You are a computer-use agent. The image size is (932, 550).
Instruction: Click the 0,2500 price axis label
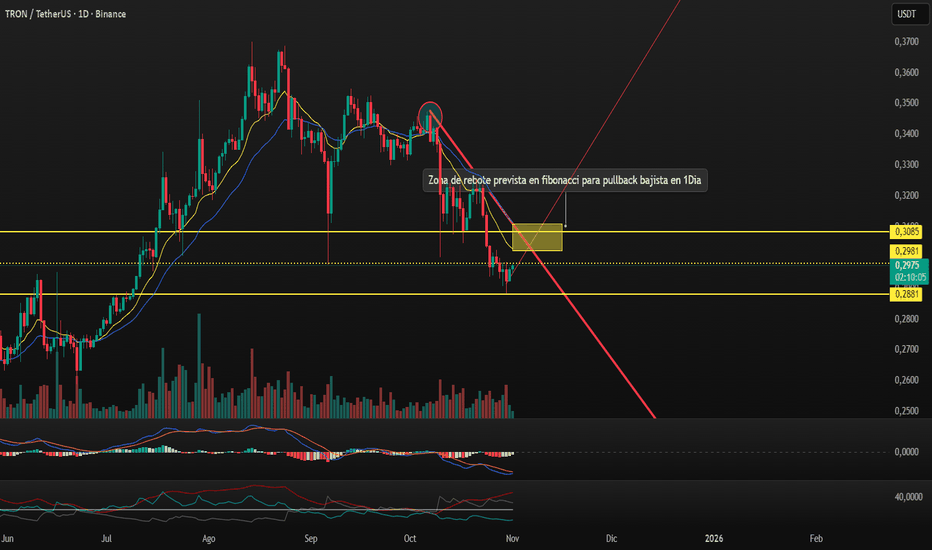pos(906,411)
